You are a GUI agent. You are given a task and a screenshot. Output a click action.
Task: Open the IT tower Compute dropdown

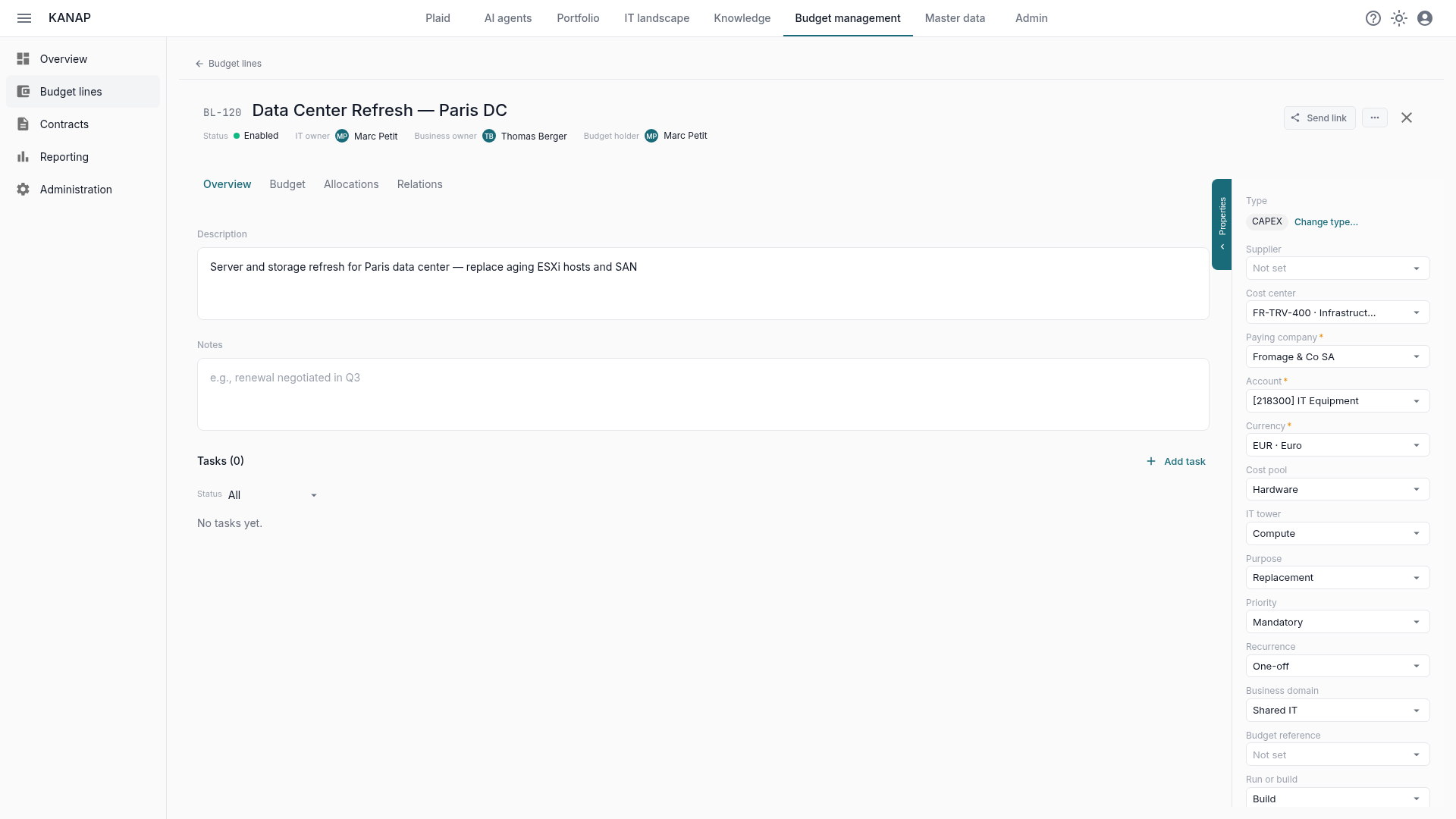(x=1338, y=534)
